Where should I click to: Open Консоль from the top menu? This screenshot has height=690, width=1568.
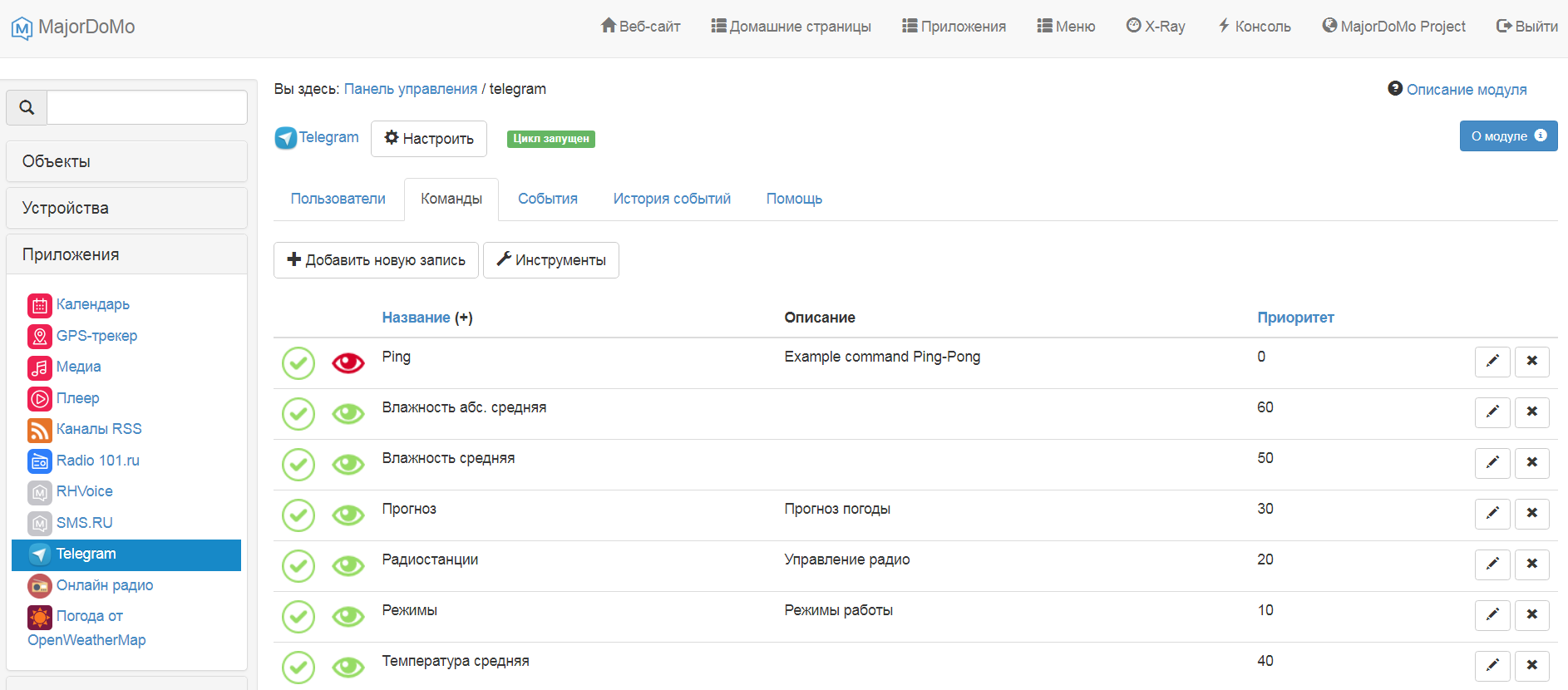pyautogui.click(x=1255, y=27)
